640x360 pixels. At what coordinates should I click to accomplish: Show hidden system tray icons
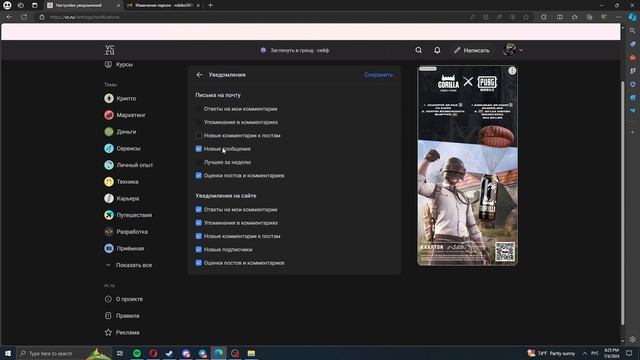(584, 353)
